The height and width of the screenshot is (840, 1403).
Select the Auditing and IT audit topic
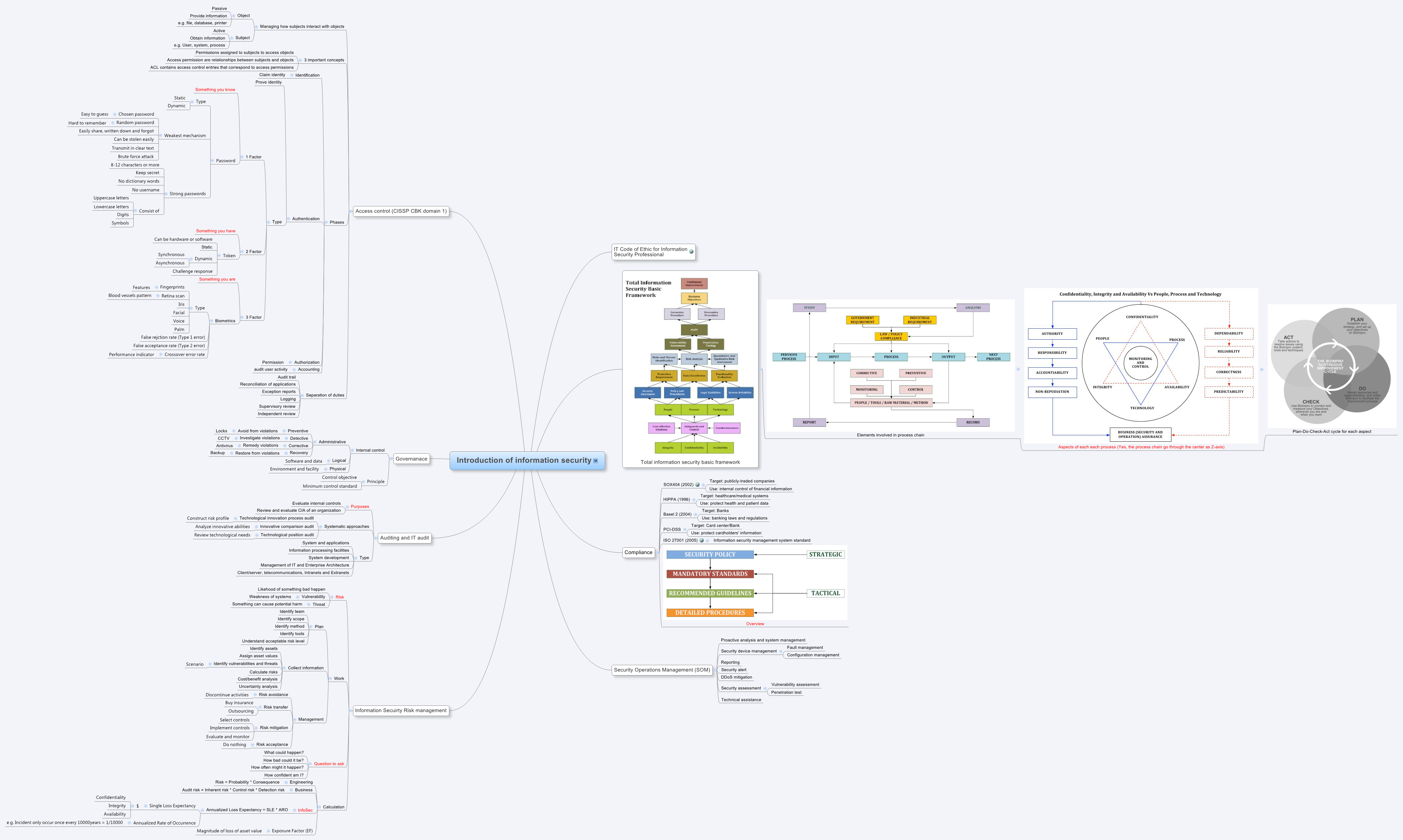click(404, 538)
